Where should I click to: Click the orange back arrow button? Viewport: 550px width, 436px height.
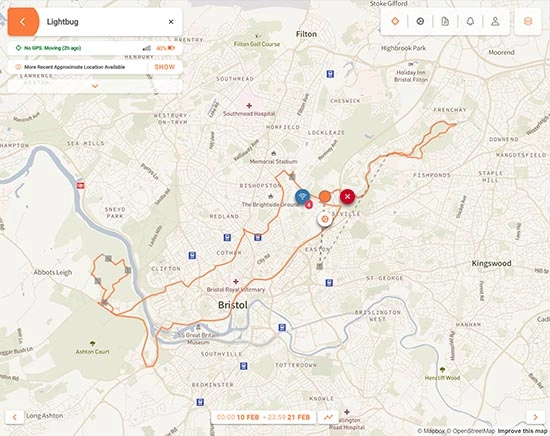click(x=23, y=22)
